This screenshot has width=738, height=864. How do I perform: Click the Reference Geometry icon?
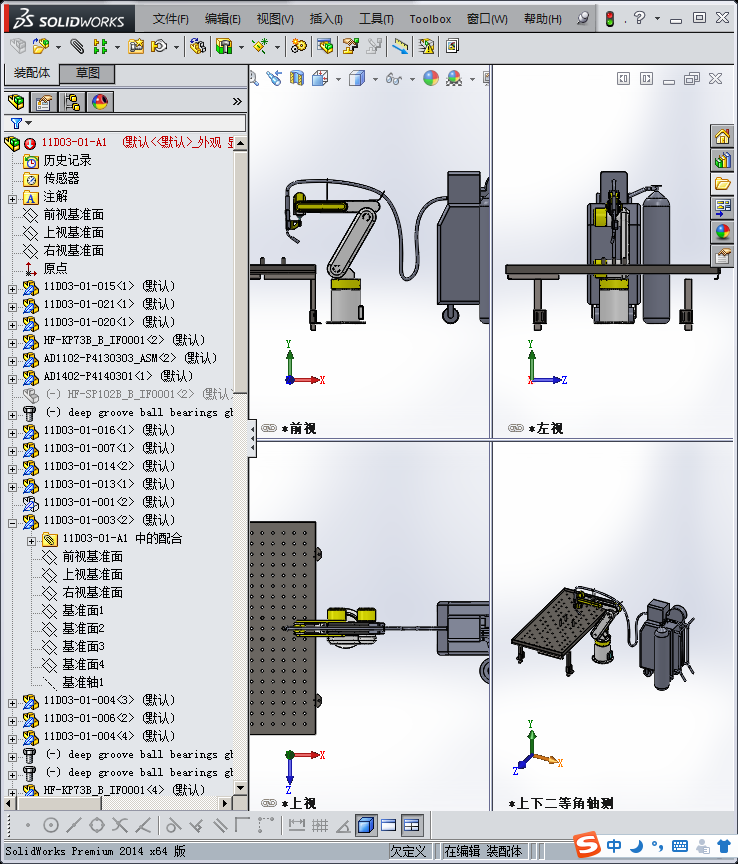[260, 47]
